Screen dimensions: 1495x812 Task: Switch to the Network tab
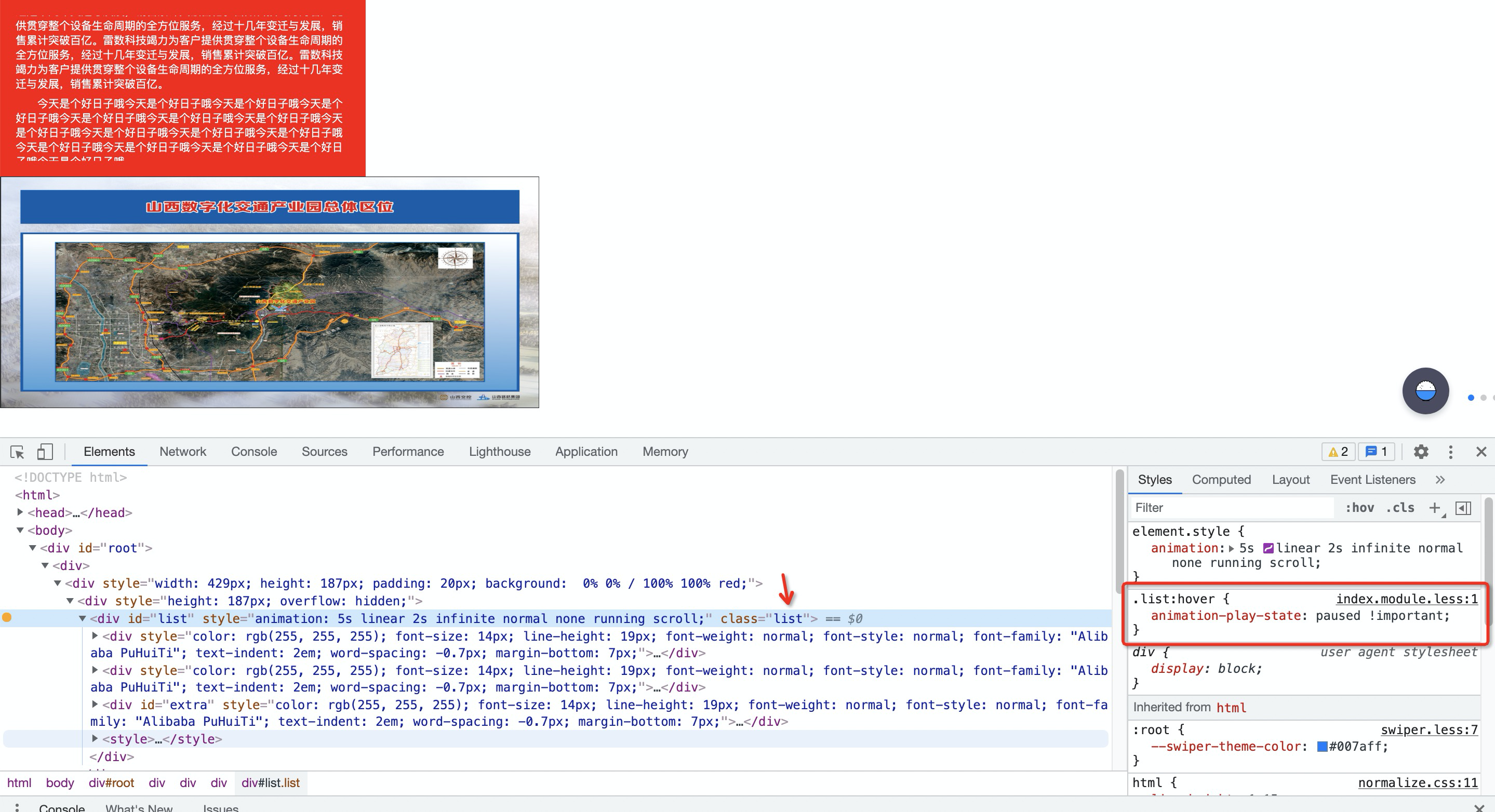182,452
